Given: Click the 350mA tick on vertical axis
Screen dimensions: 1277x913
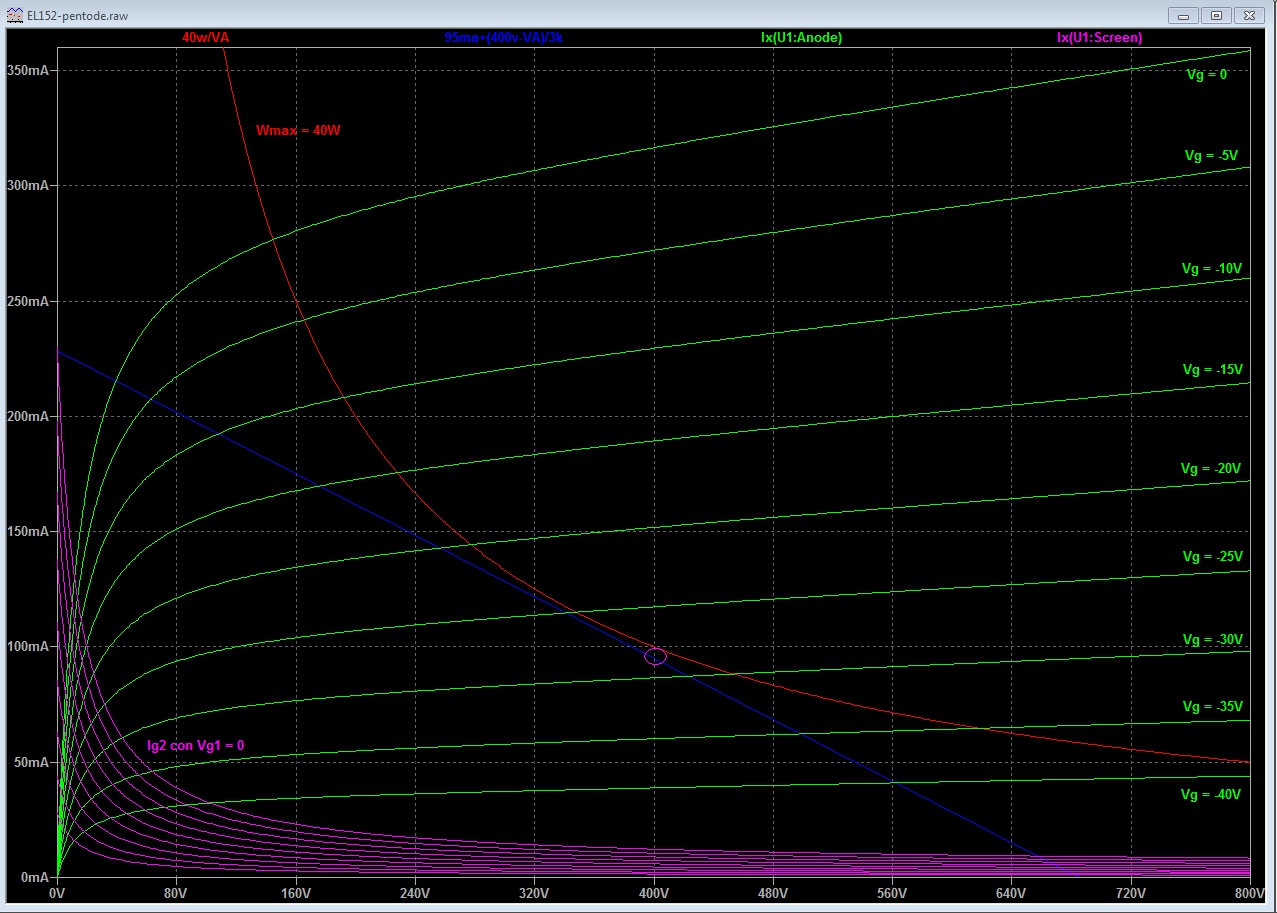Looking at the screenshot, I should (28, 70).
